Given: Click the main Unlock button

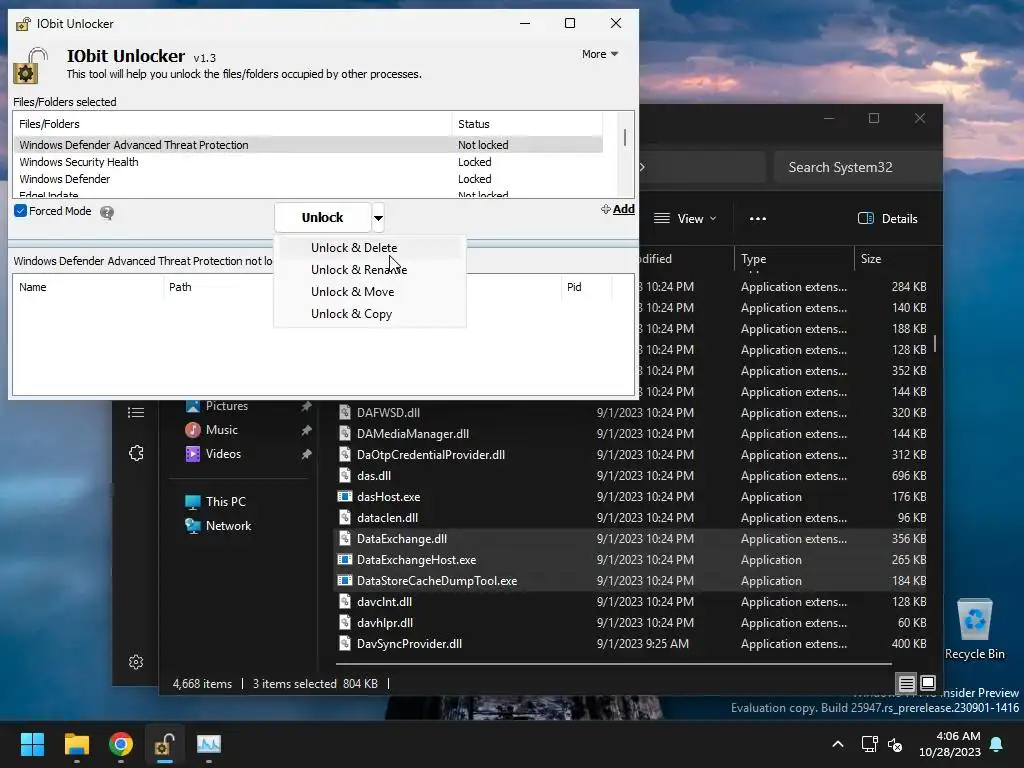Looking at the screenshot, I should click(323, 217).
